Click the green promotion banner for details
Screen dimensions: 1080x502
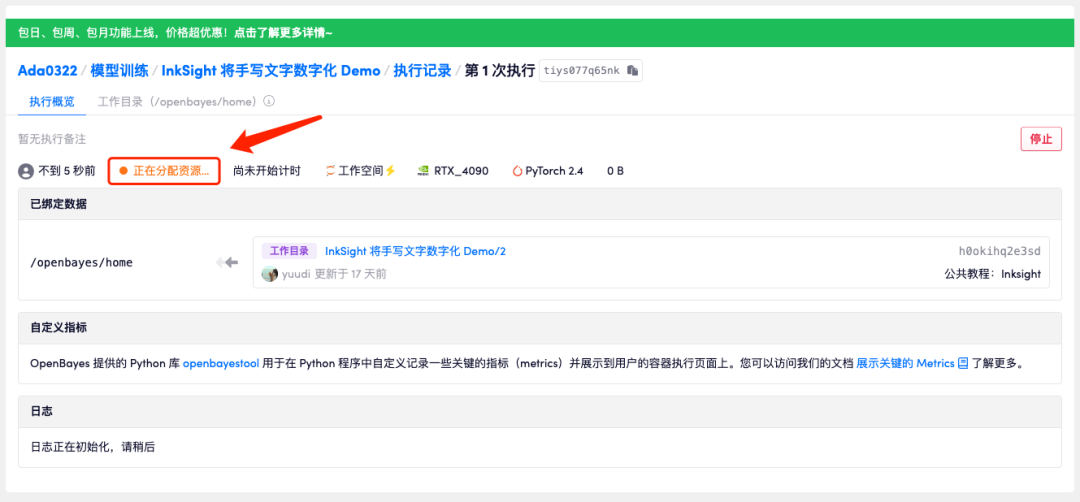click(x=540, y=33)
